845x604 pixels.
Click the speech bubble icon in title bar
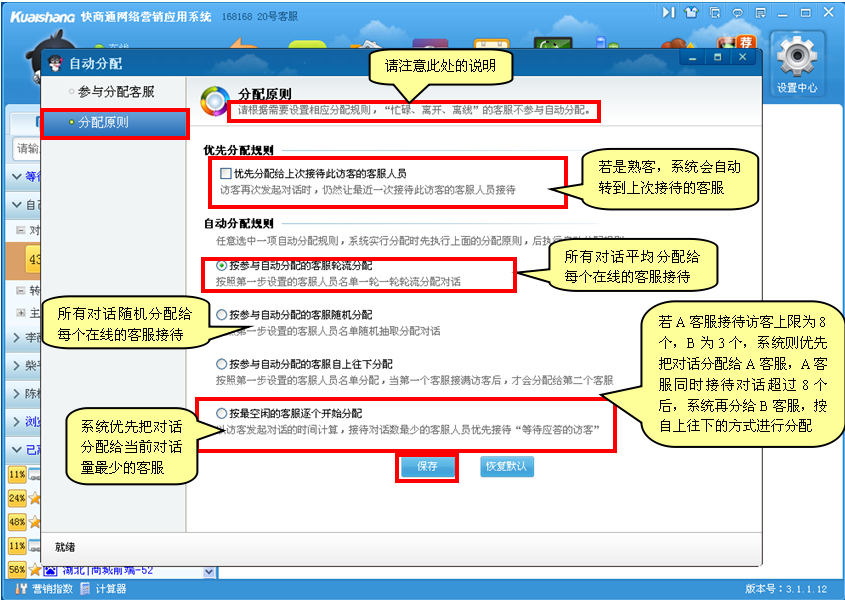(737, 12)
